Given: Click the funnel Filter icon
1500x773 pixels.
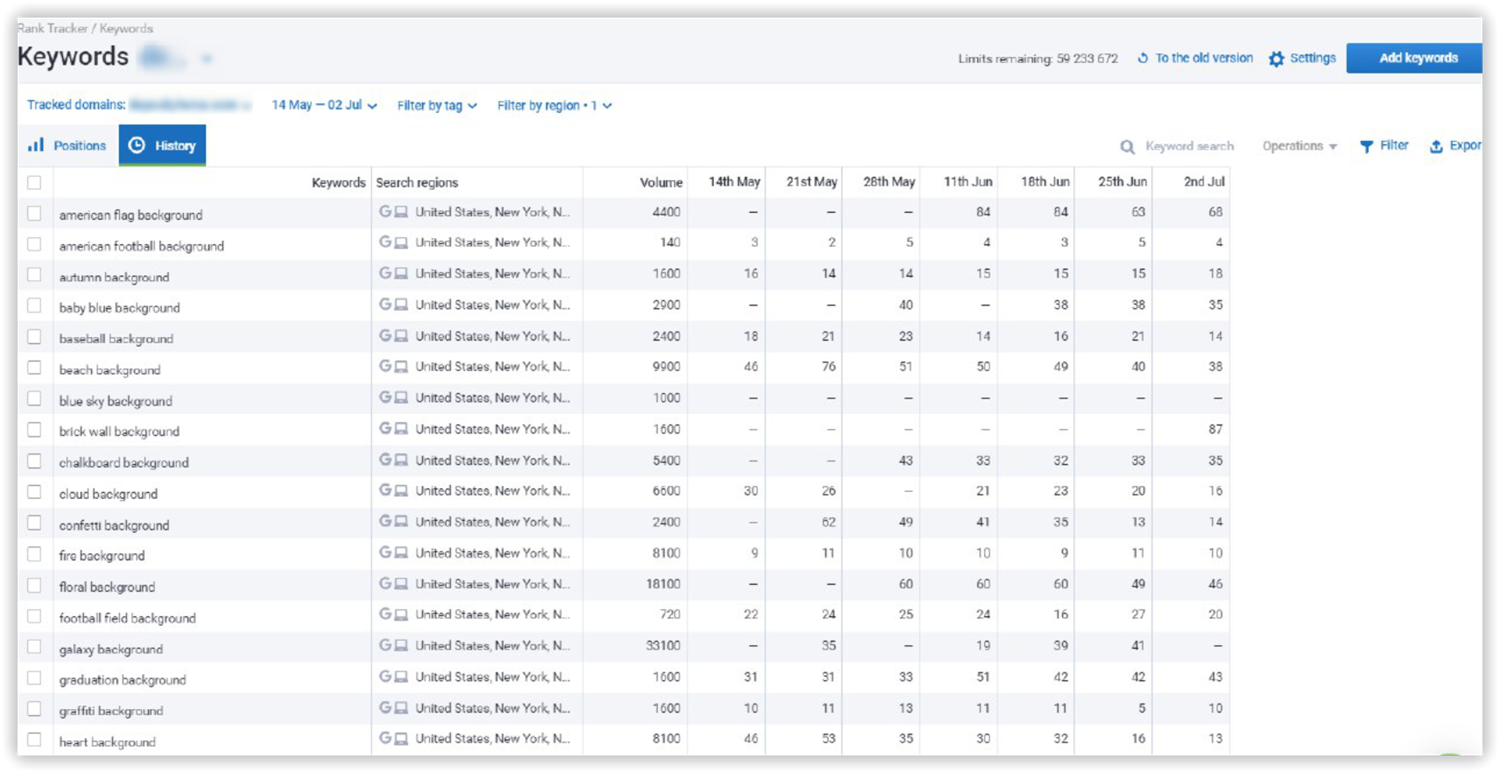Looking at the screenshot, I should pyautogui.click(x=1366, y=147).
